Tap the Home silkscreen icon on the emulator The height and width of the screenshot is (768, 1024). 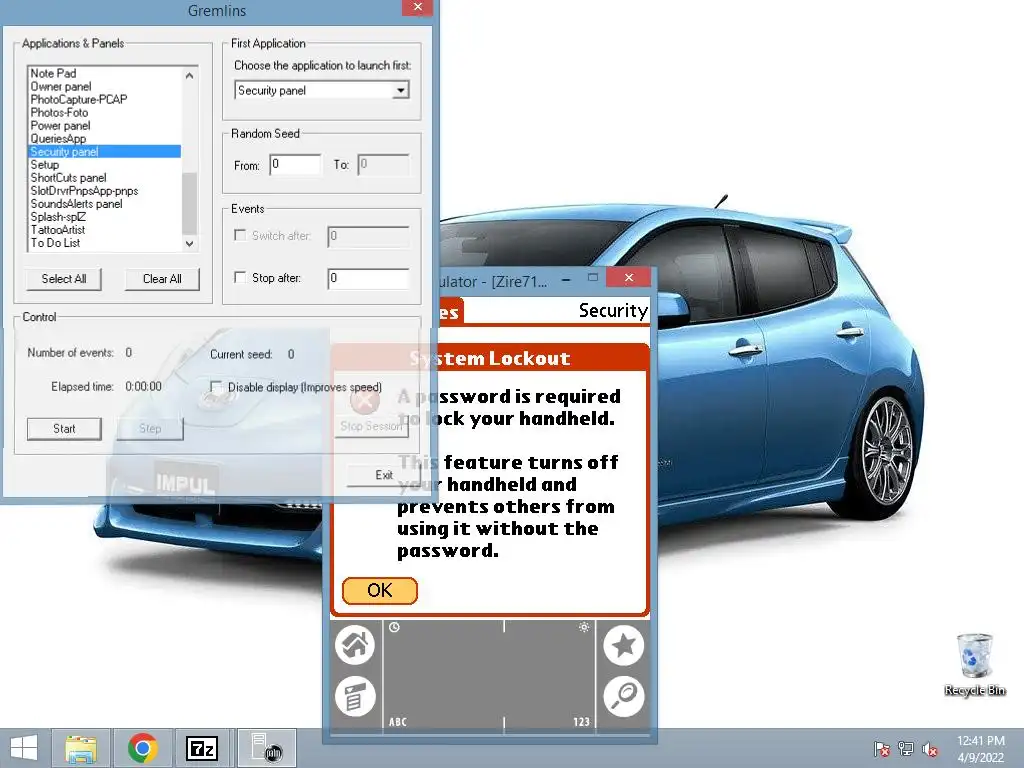tap(355, 645)
